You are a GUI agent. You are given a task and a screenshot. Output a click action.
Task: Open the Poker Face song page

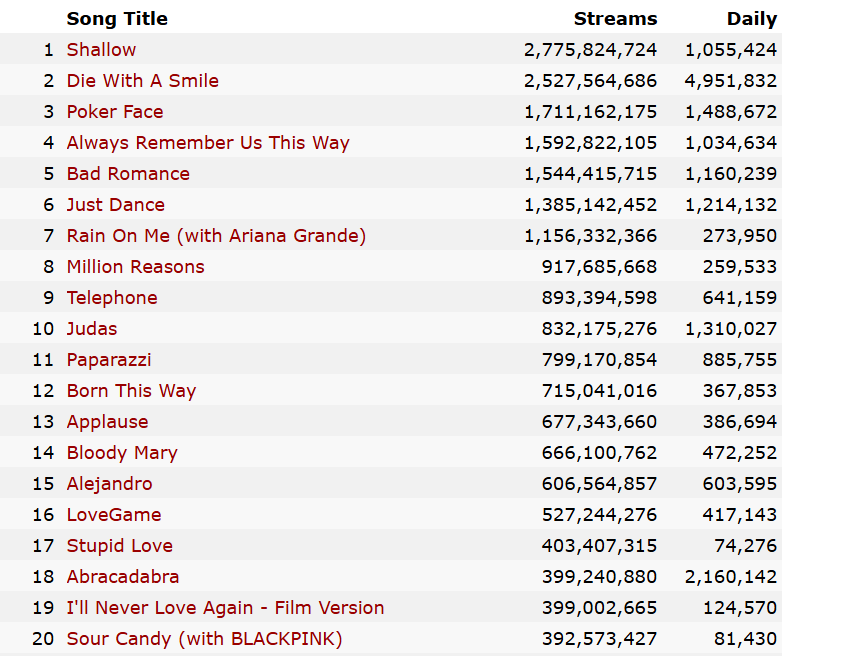115,112
